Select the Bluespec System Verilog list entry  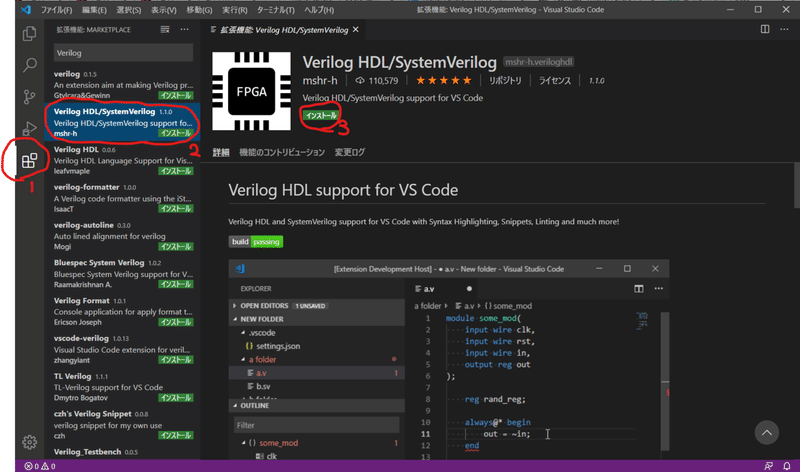pyautogui.click(x=122, y=274)
